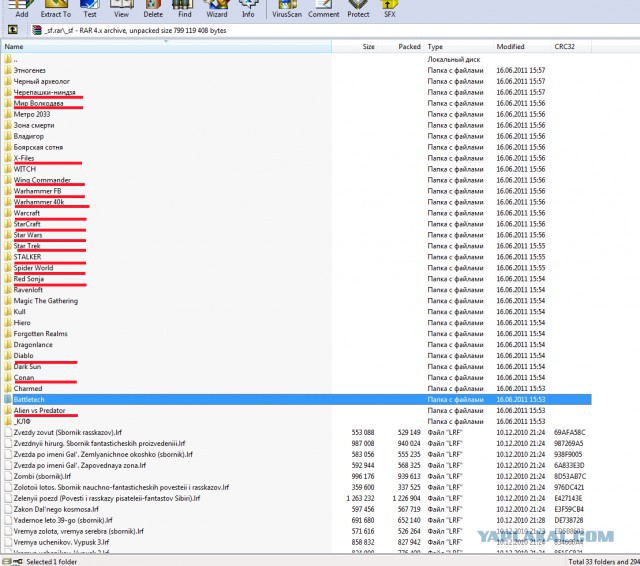The height and width of the screenshot is (566, 640).
Task: Click the Protect archive icon
Action: pyautogui.click(x=358, y=9)
